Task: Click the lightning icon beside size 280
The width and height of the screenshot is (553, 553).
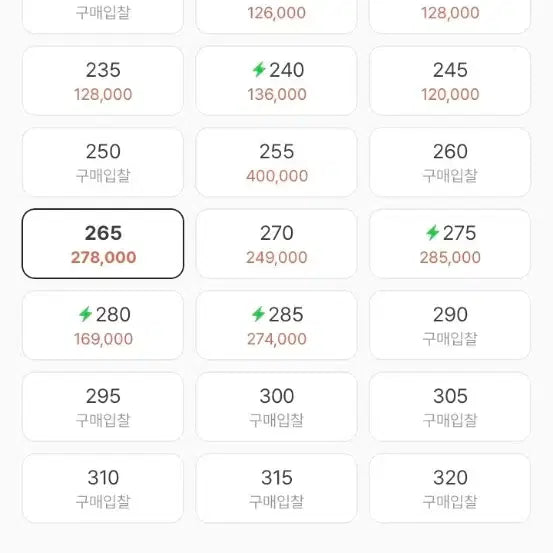Action: (x=85, y=314)
